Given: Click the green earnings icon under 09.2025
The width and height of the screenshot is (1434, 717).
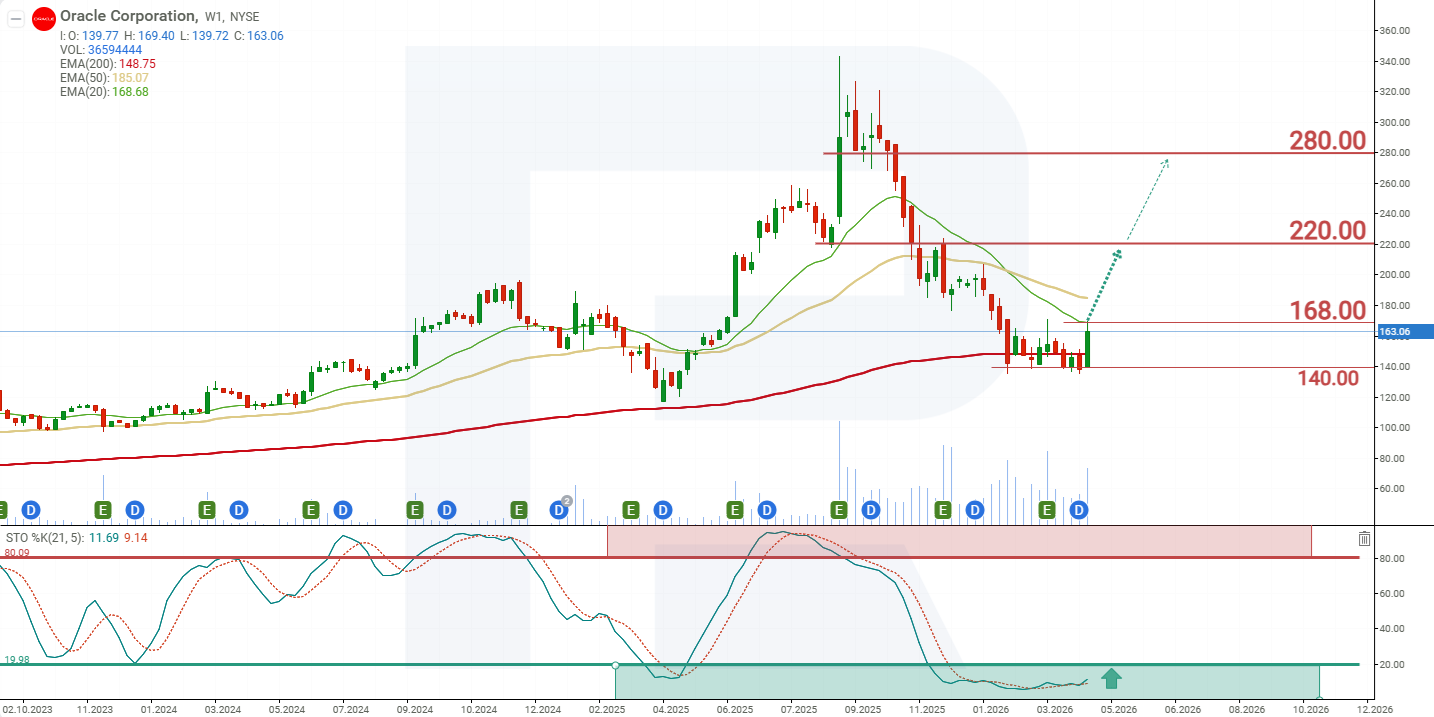Looking at the screenshot, I should (839, 510).
